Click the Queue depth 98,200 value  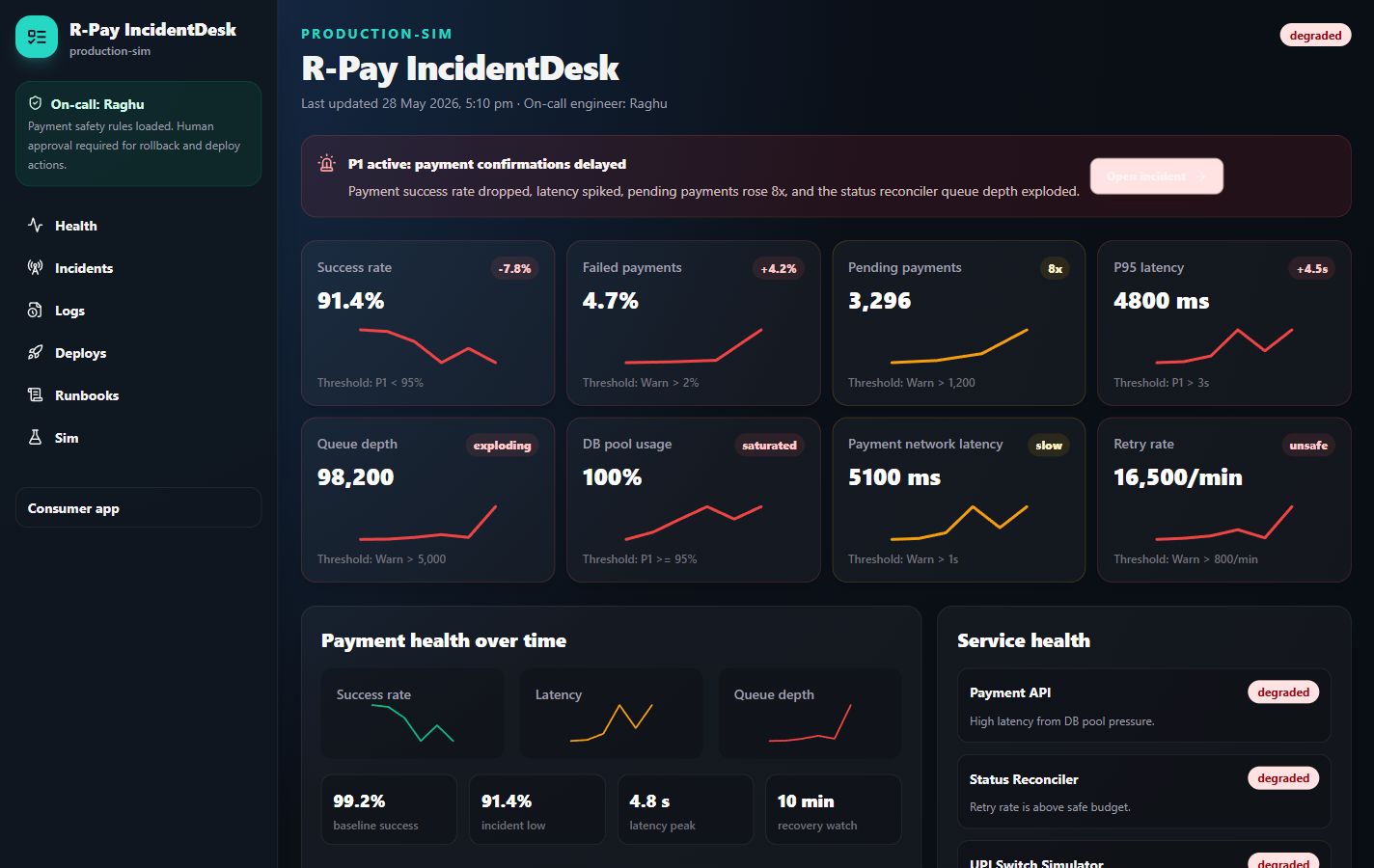[x=355, y=477]
